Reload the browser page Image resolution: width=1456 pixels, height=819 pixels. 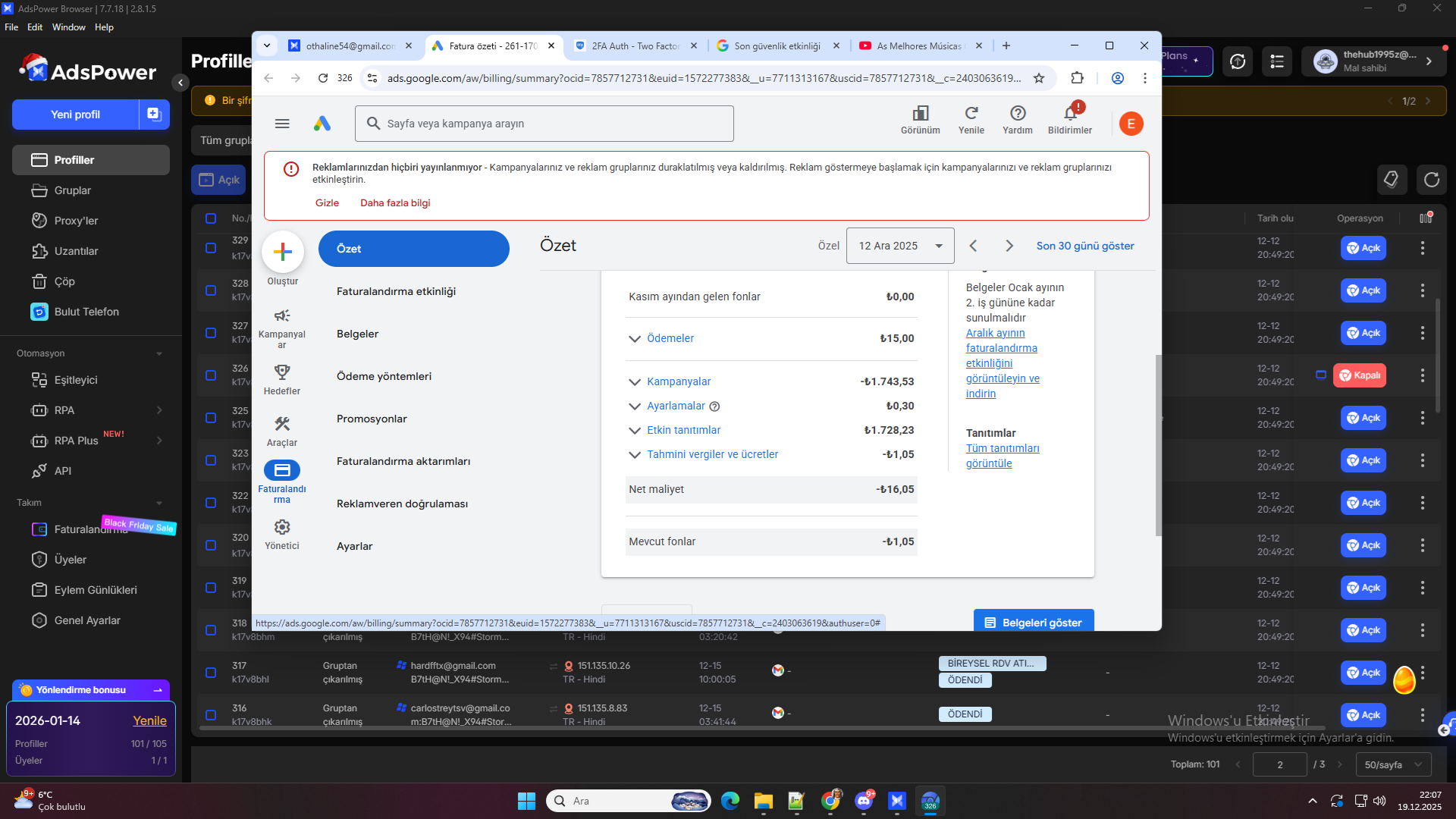(x=323, y=78)
